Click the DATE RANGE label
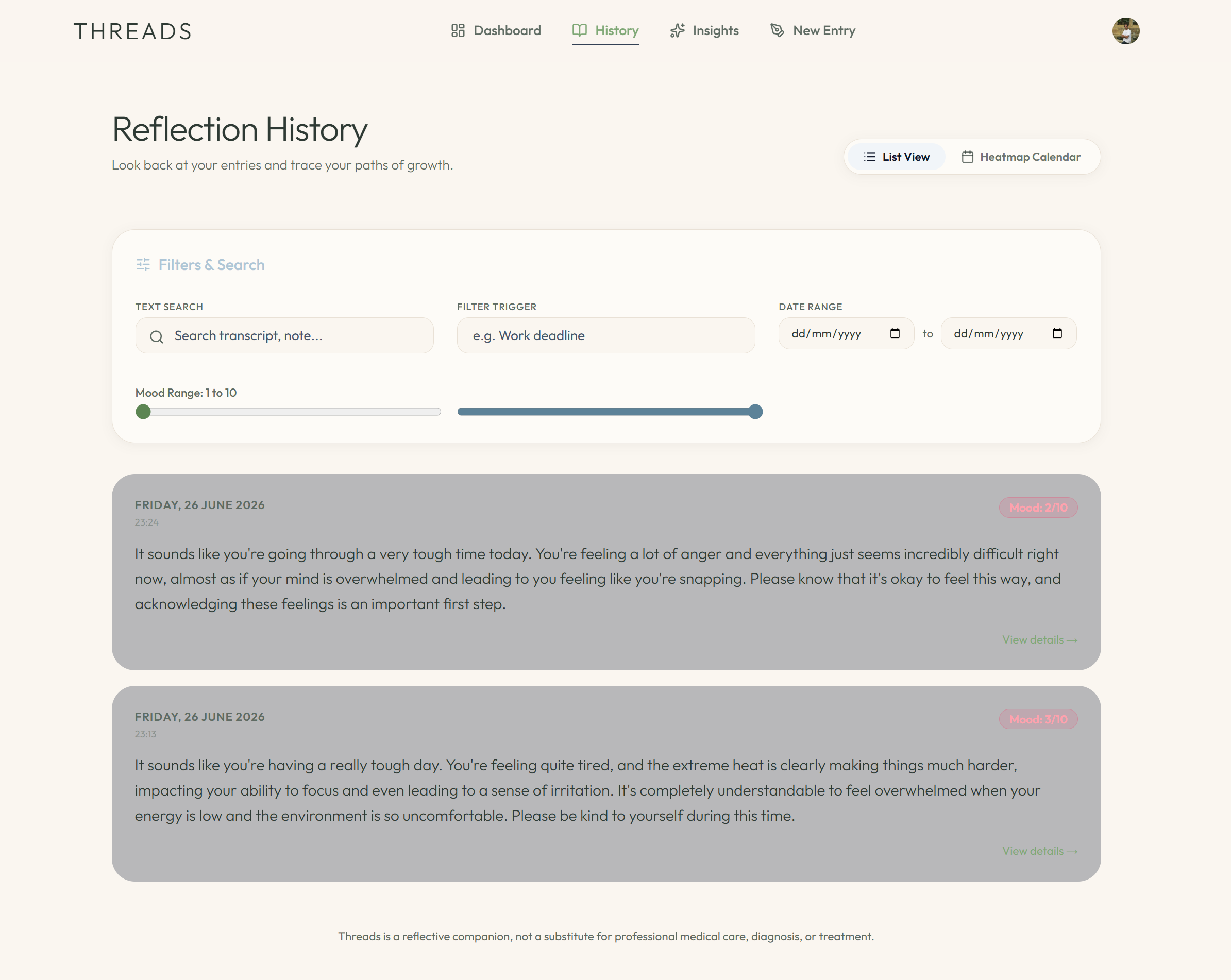 810,307
